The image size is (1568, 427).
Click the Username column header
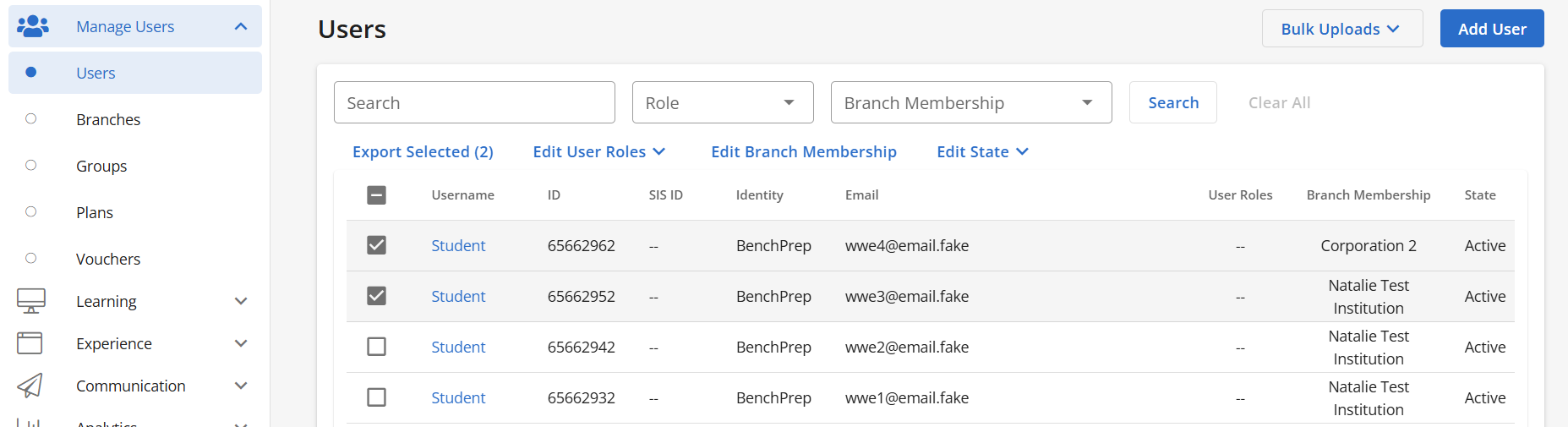[x=462, y=195]
